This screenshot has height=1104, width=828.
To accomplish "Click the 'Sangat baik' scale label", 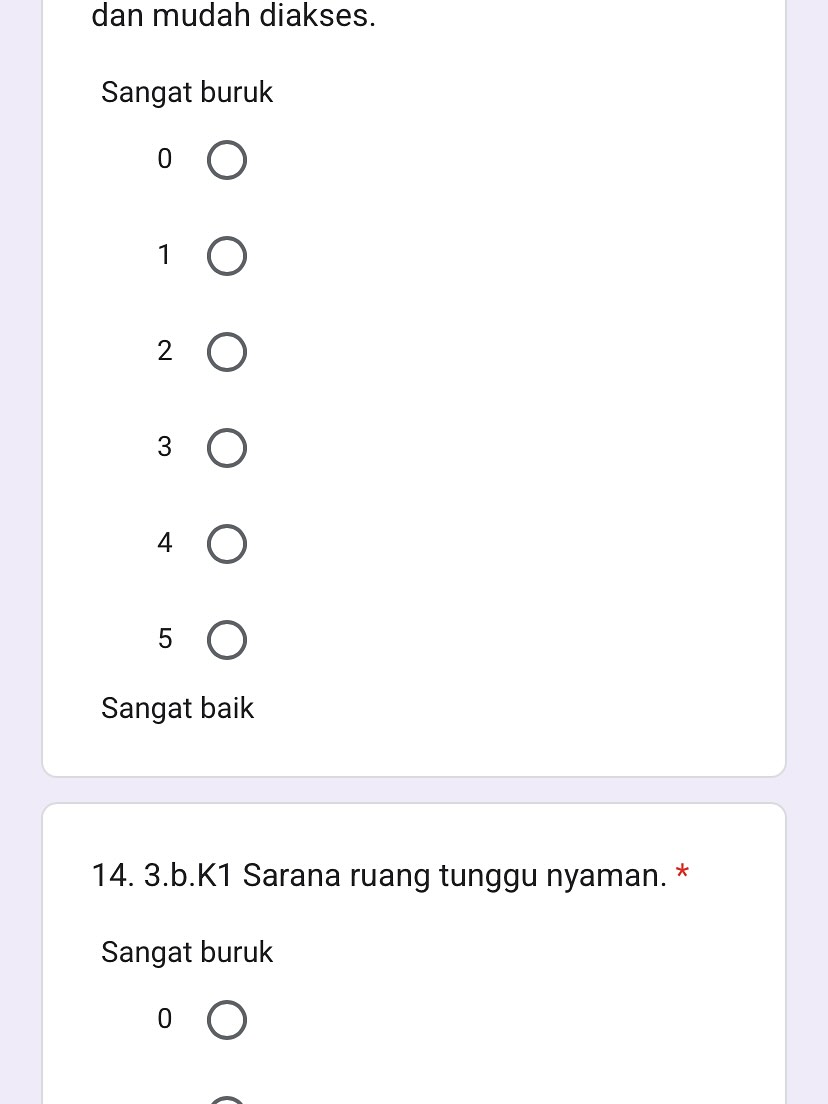I will [x=178, y=709].
